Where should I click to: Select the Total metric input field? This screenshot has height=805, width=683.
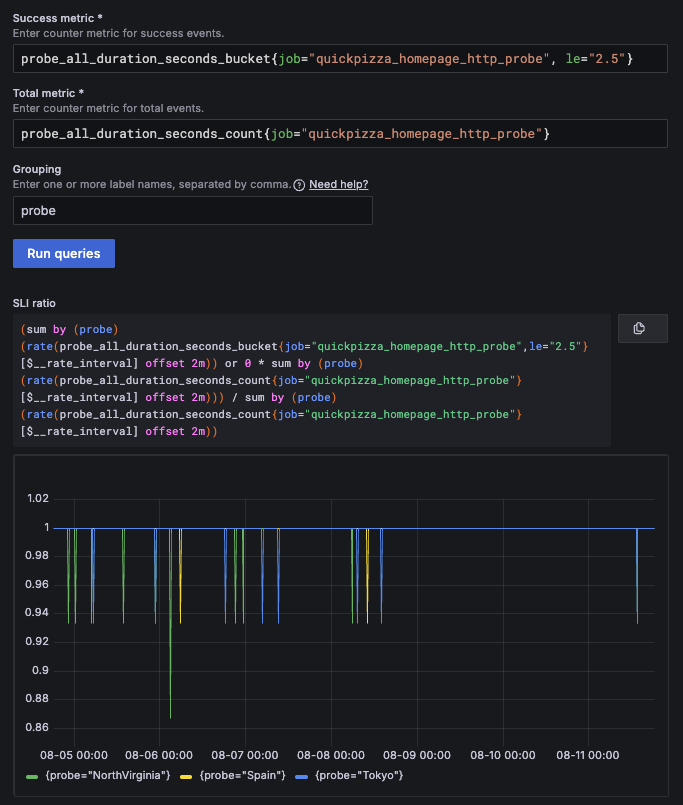click(x=340, y=133)
